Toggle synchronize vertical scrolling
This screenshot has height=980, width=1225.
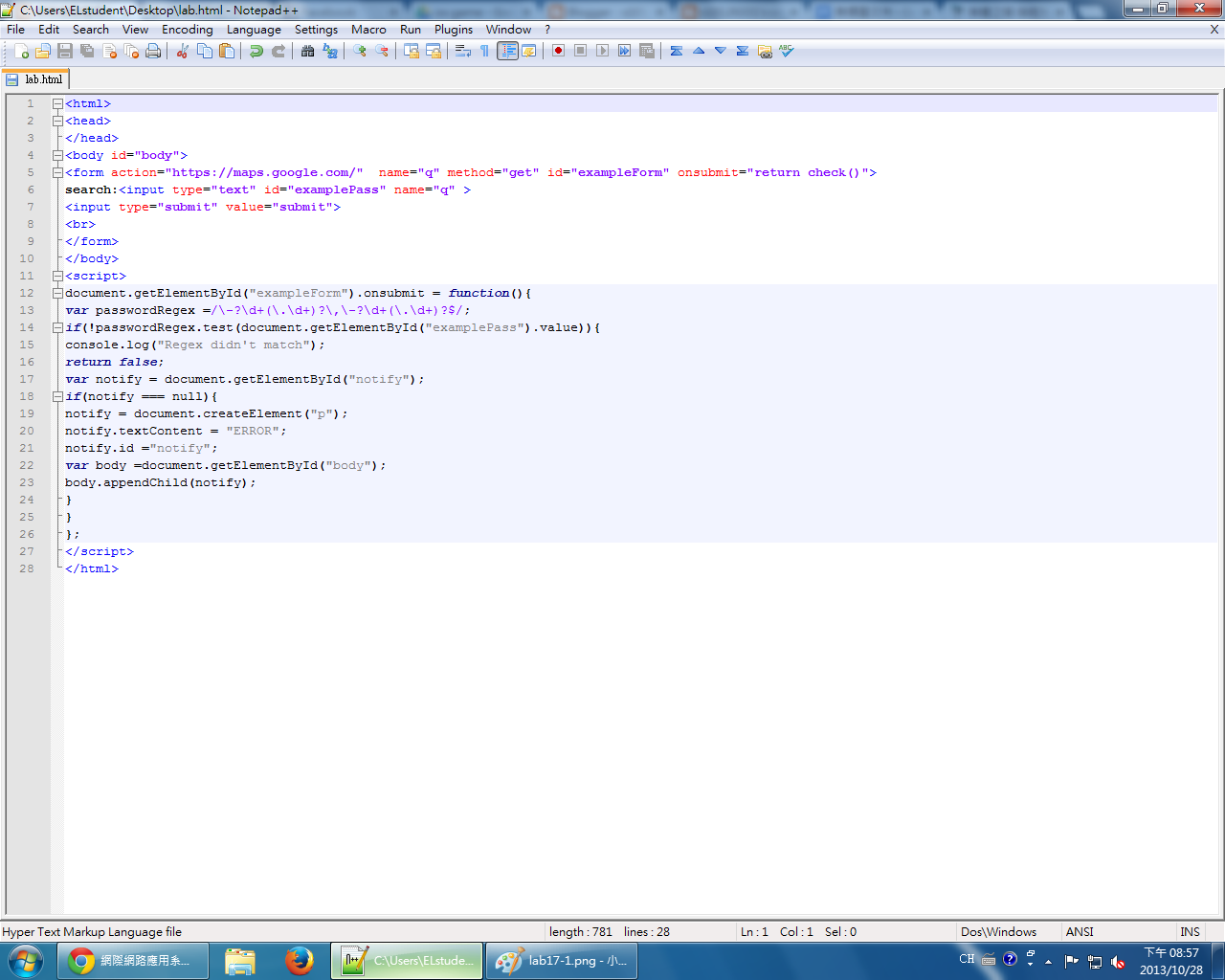(x=411, y=51)
